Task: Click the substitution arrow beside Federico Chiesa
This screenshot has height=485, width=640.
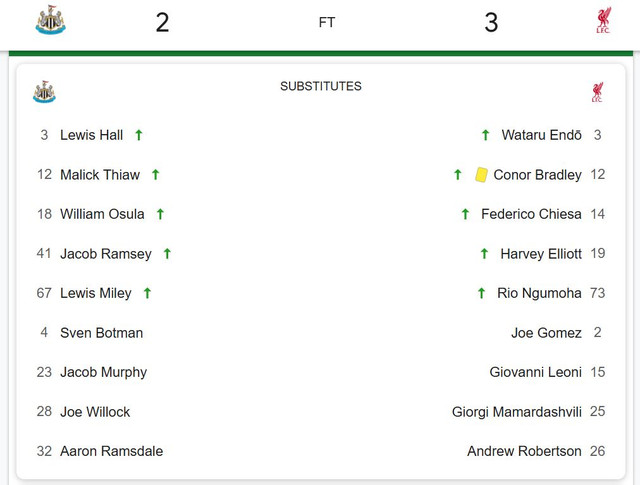Action: coord(465,214)
